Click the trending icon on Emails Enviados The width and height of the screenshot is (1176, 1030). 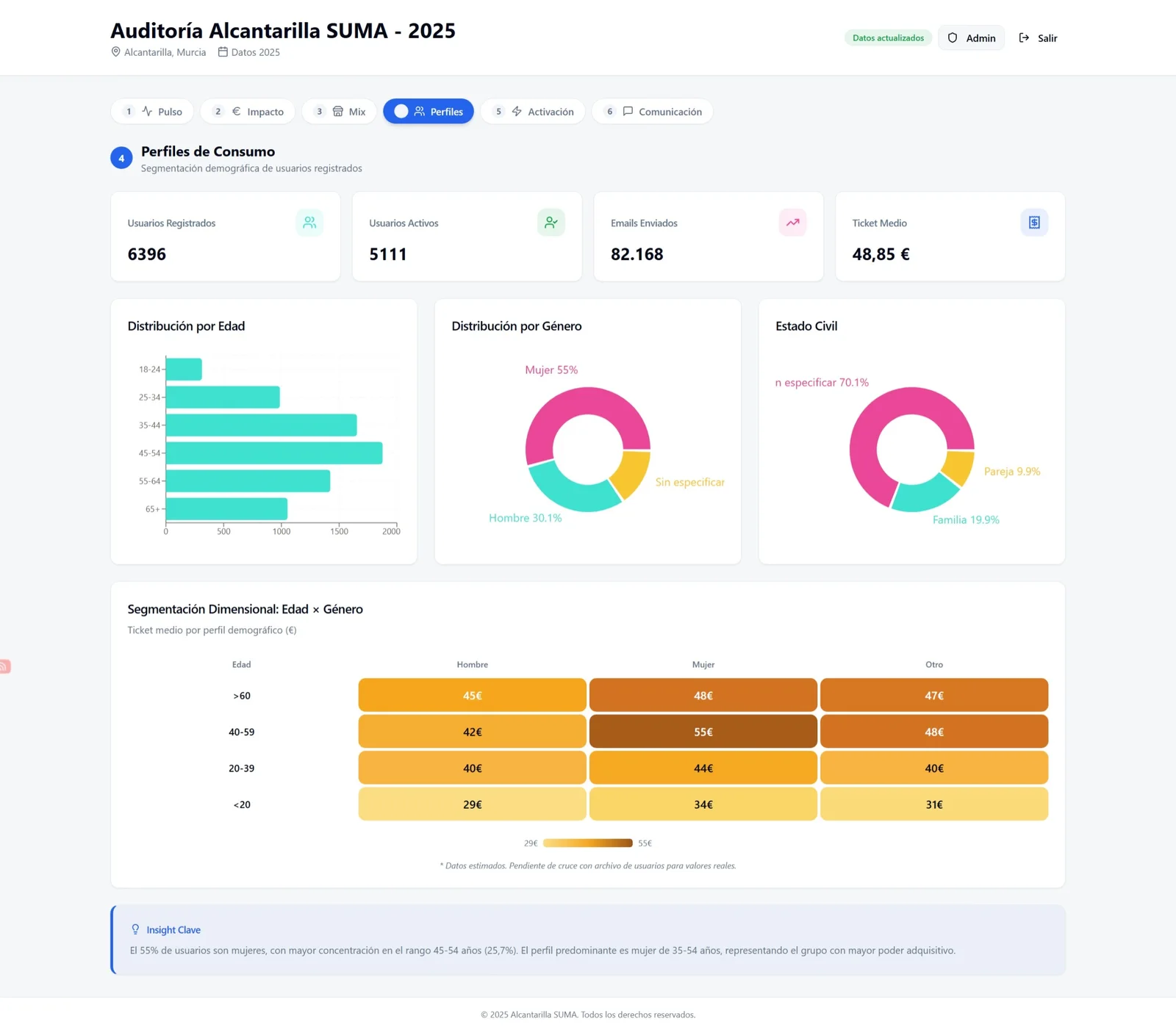coord(792,223)
